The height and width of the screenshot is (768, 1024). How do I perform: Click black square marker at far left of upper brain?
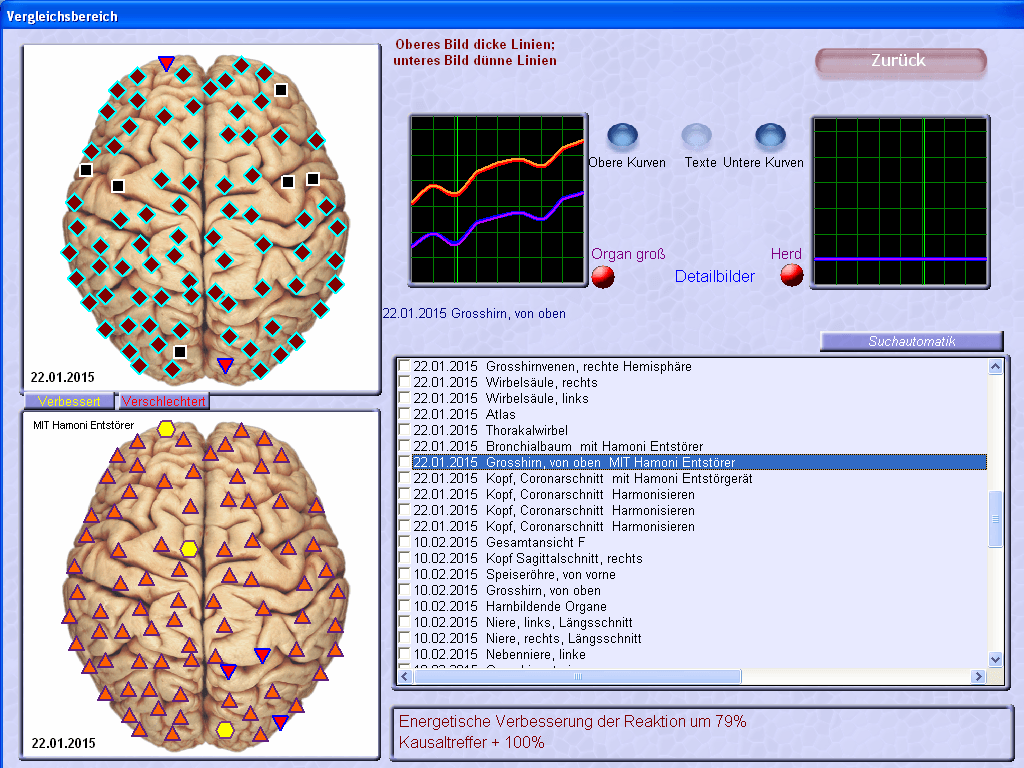[x=86, y=170]
